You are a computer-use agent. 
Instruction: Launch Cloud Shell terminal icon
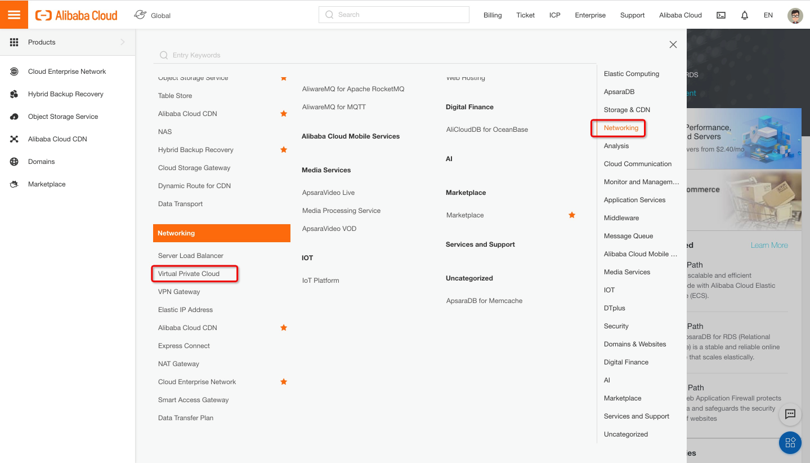[721, 15]
